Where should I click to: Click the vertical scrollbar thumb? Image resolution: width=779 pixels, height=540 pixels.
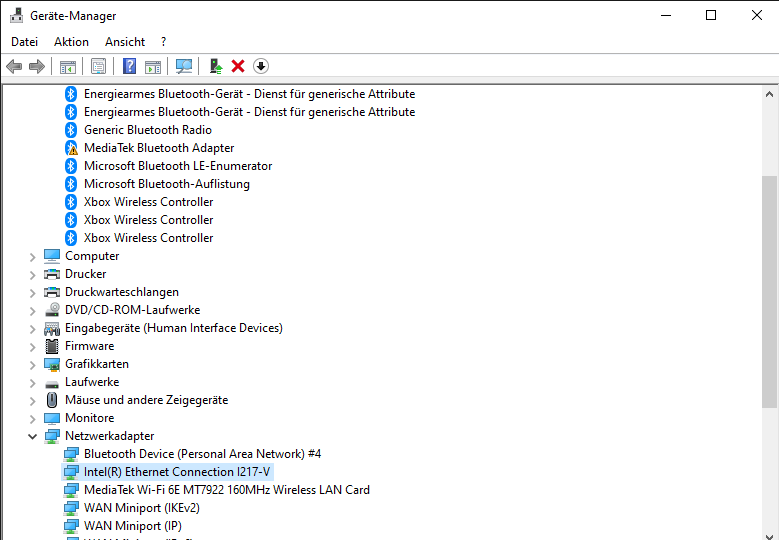pos(769,292)
